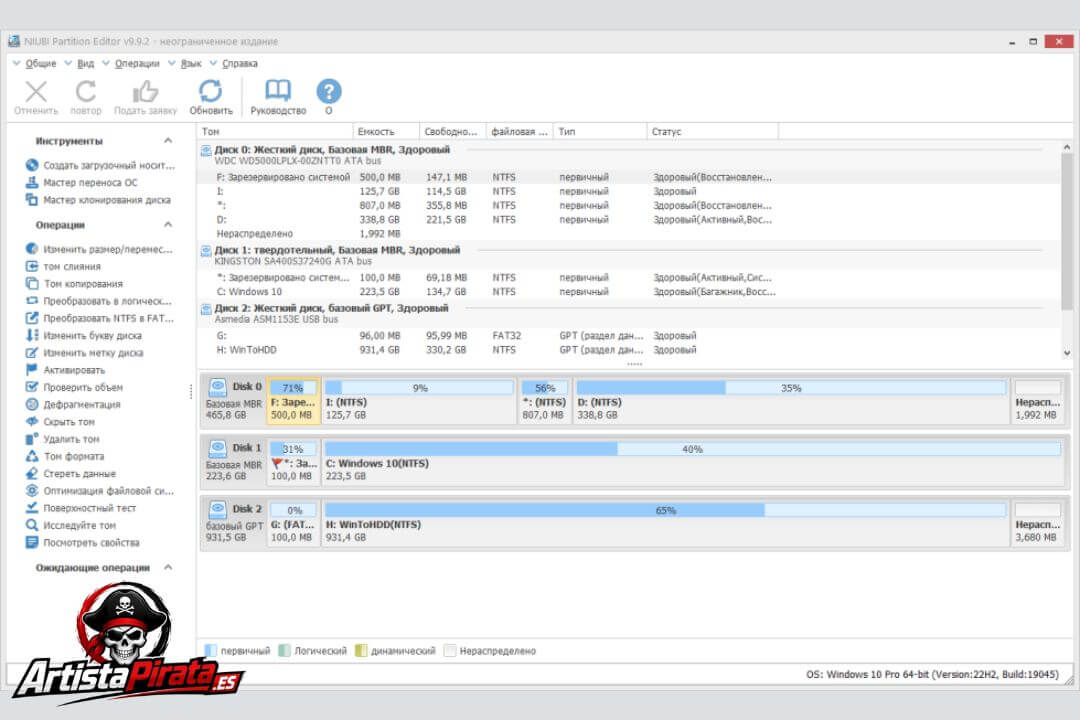1080x720 pixels.
Task: Open the Язык menu
Action: coord(191,63)
